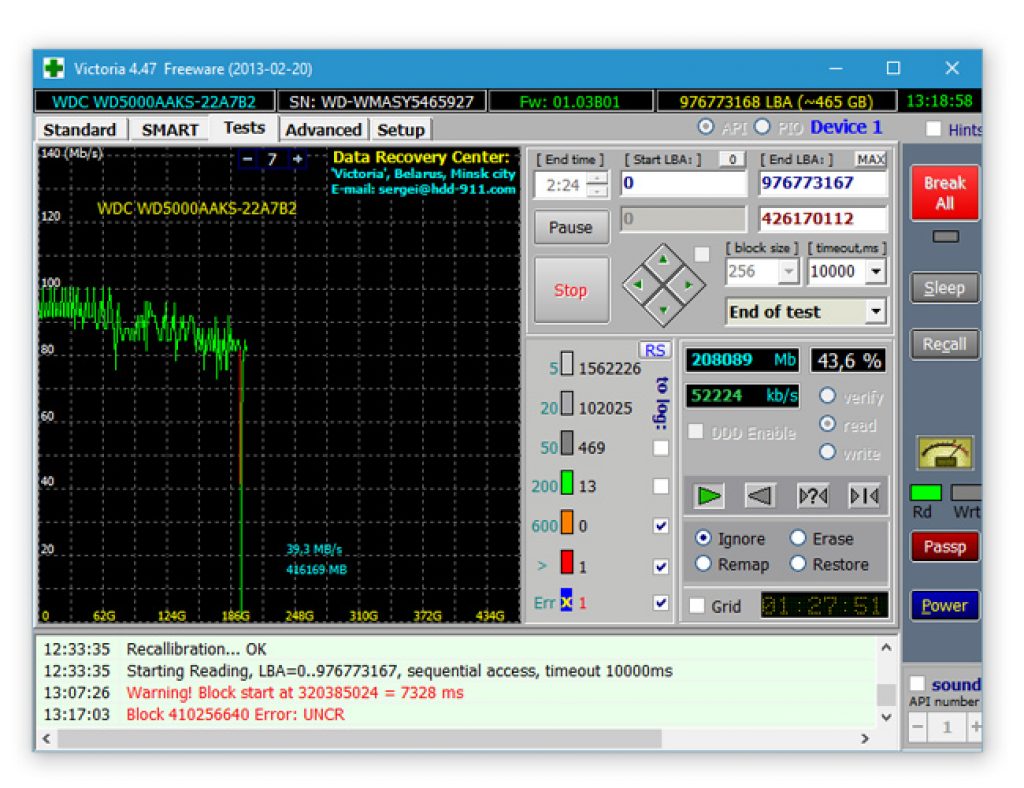
Task: Click the Rd green indicator
Action: 925,492
